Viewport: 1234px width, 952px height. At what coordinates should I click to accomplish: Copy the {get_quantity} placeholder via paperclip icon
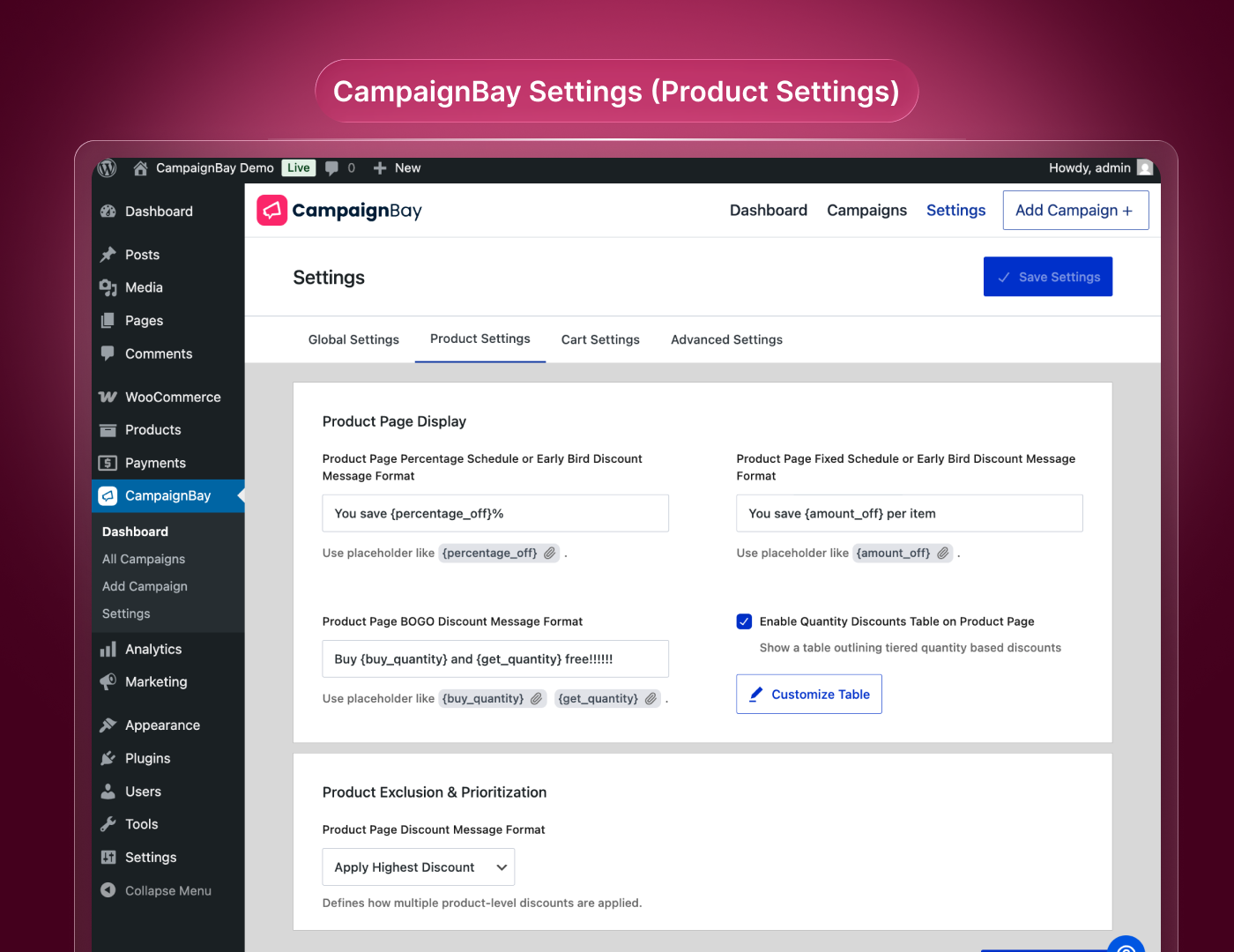point(650,698)
